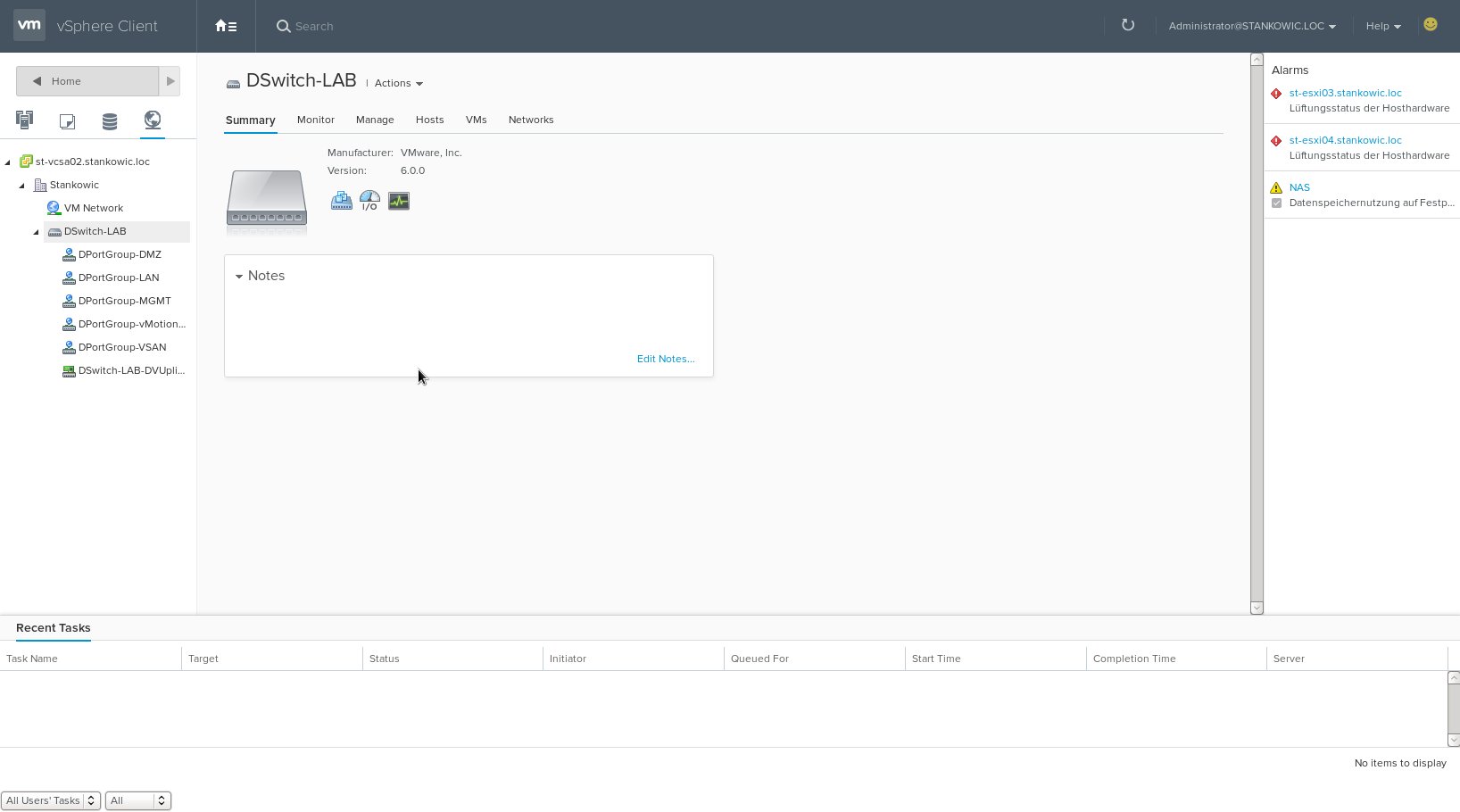Click the Stankowic datacenter icon
1460x812 pixels.
pos(40,185)
